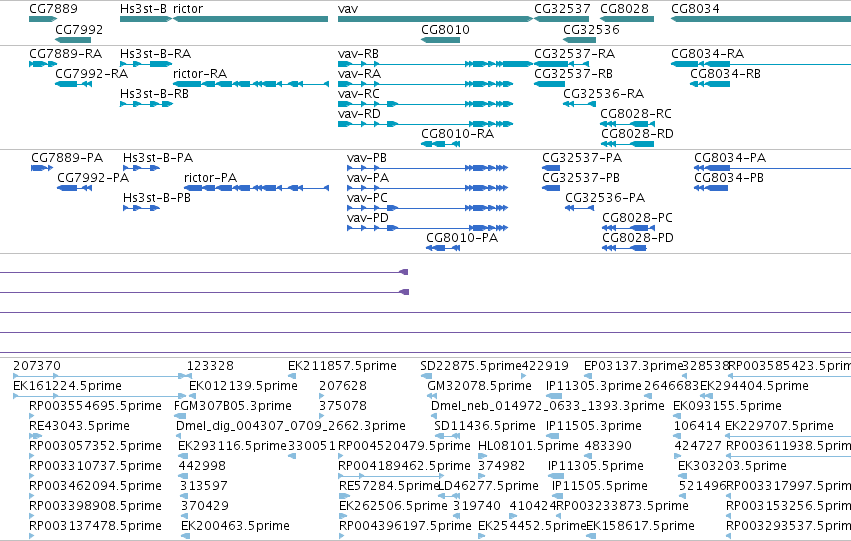The width and height of the screenshot is (851, 541).
Task: Select the CG7889 gene label
Action: click(53, 9)
